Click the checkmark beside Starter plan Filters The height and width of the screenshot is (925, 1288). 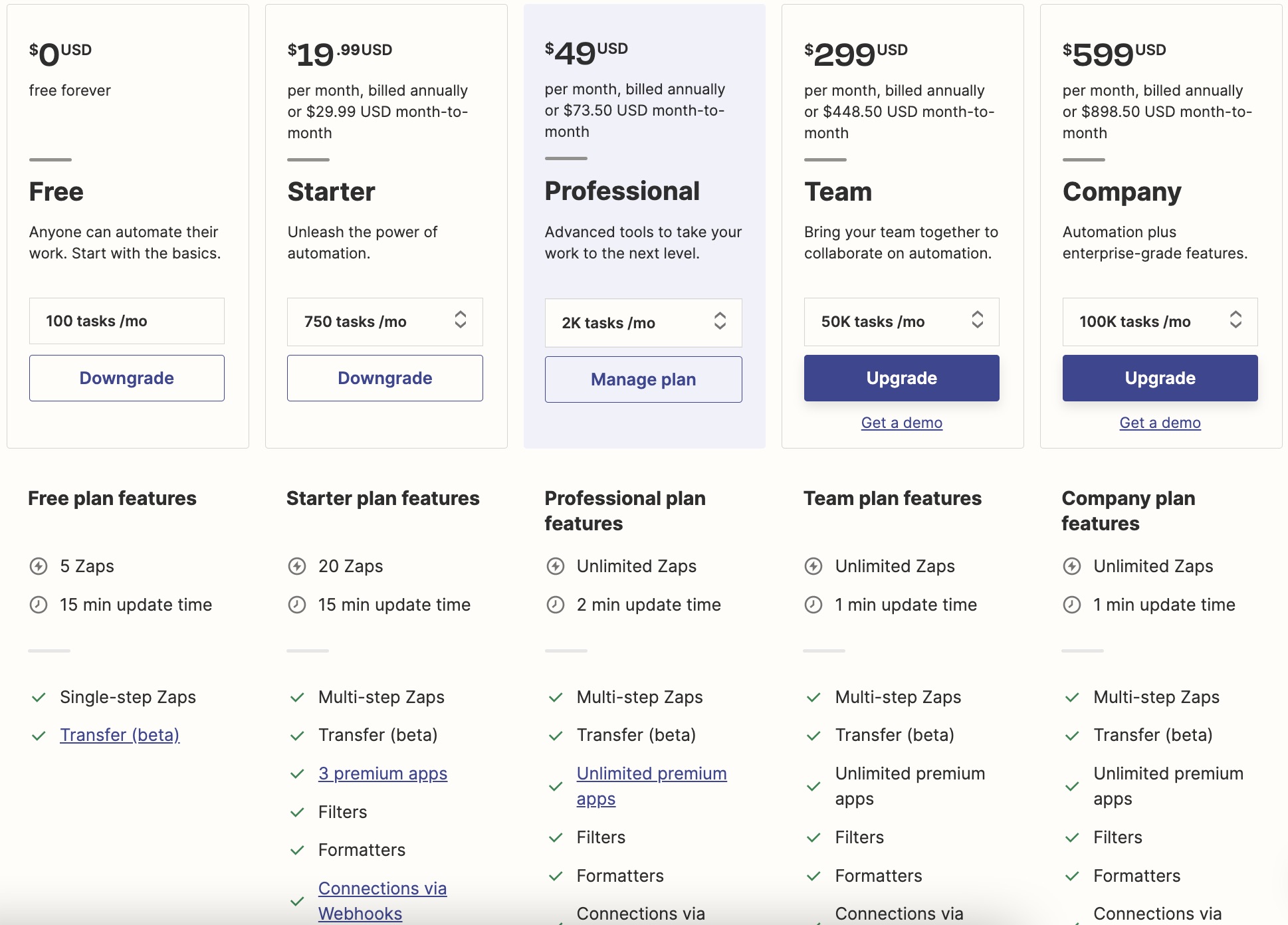pyautogui.click(x=297, y=812)
